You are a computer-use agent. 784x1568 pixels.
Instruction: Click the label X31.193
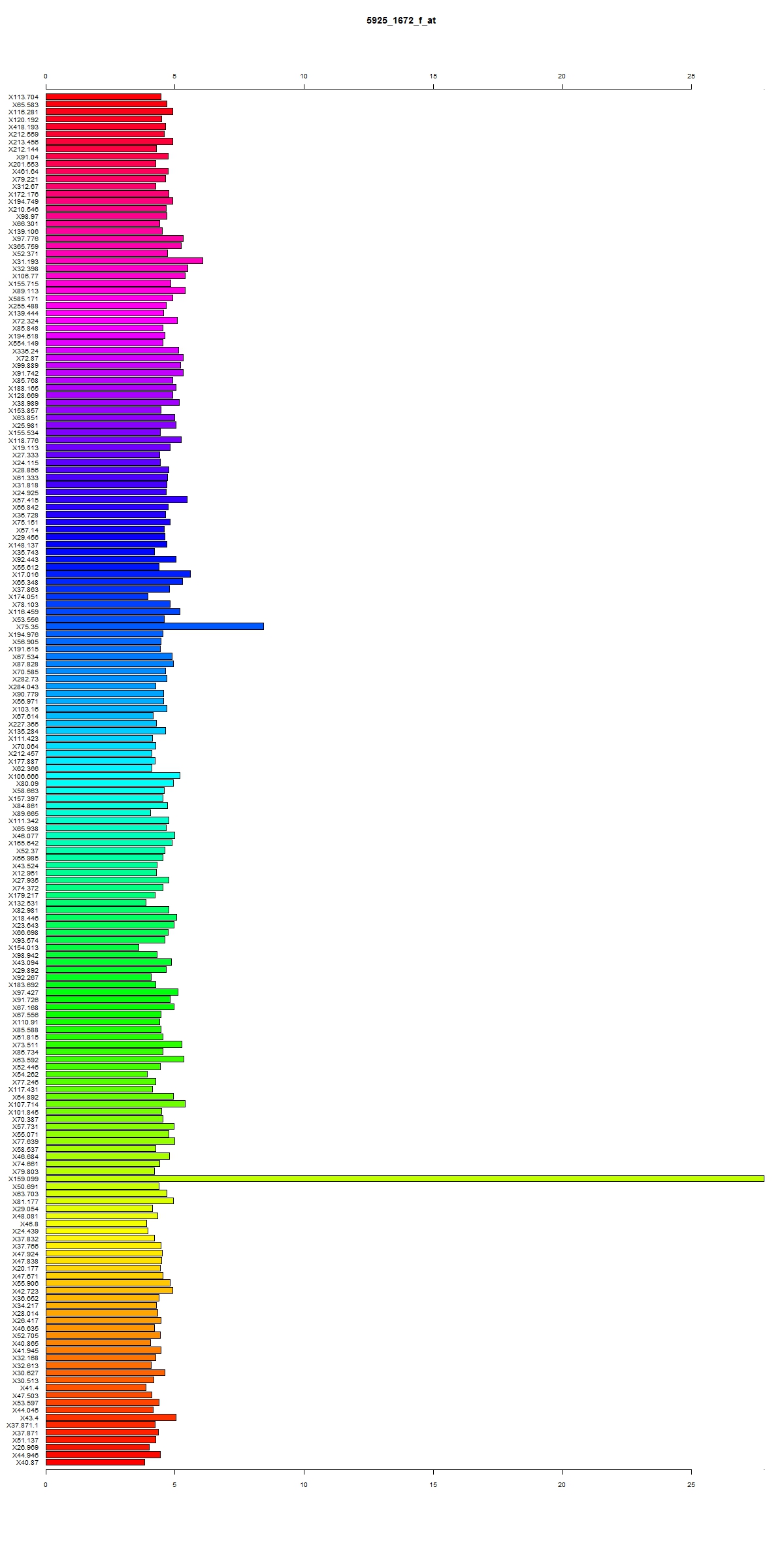[25, 261]
